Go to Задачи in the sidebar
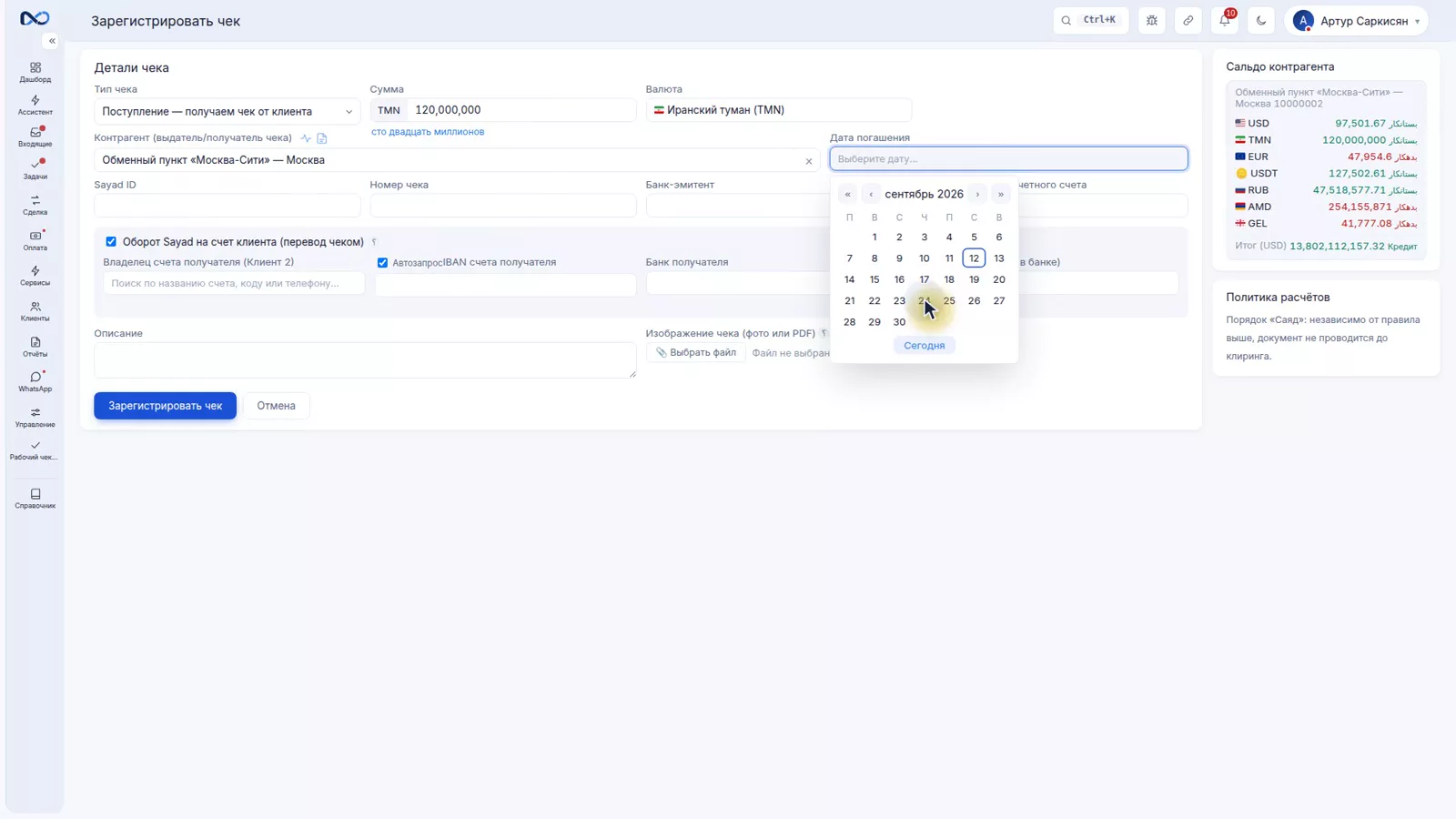This screenshot has width=1456, height=819. click(35, 170)
